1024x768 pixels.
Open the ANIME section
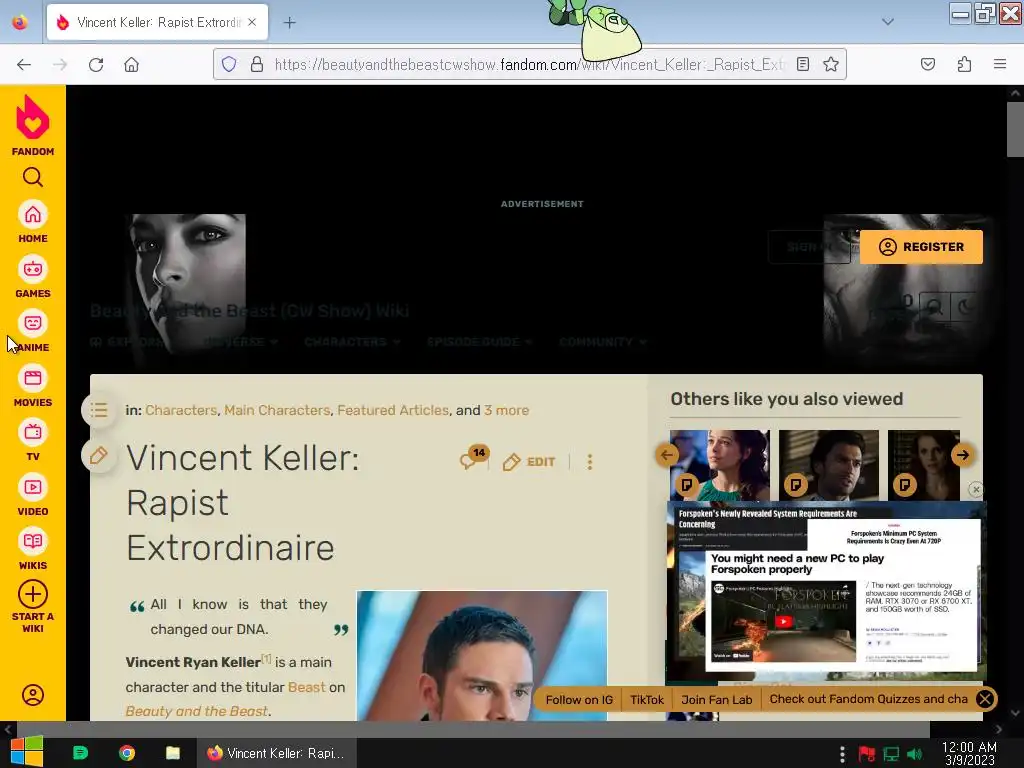tap(33, 331)
